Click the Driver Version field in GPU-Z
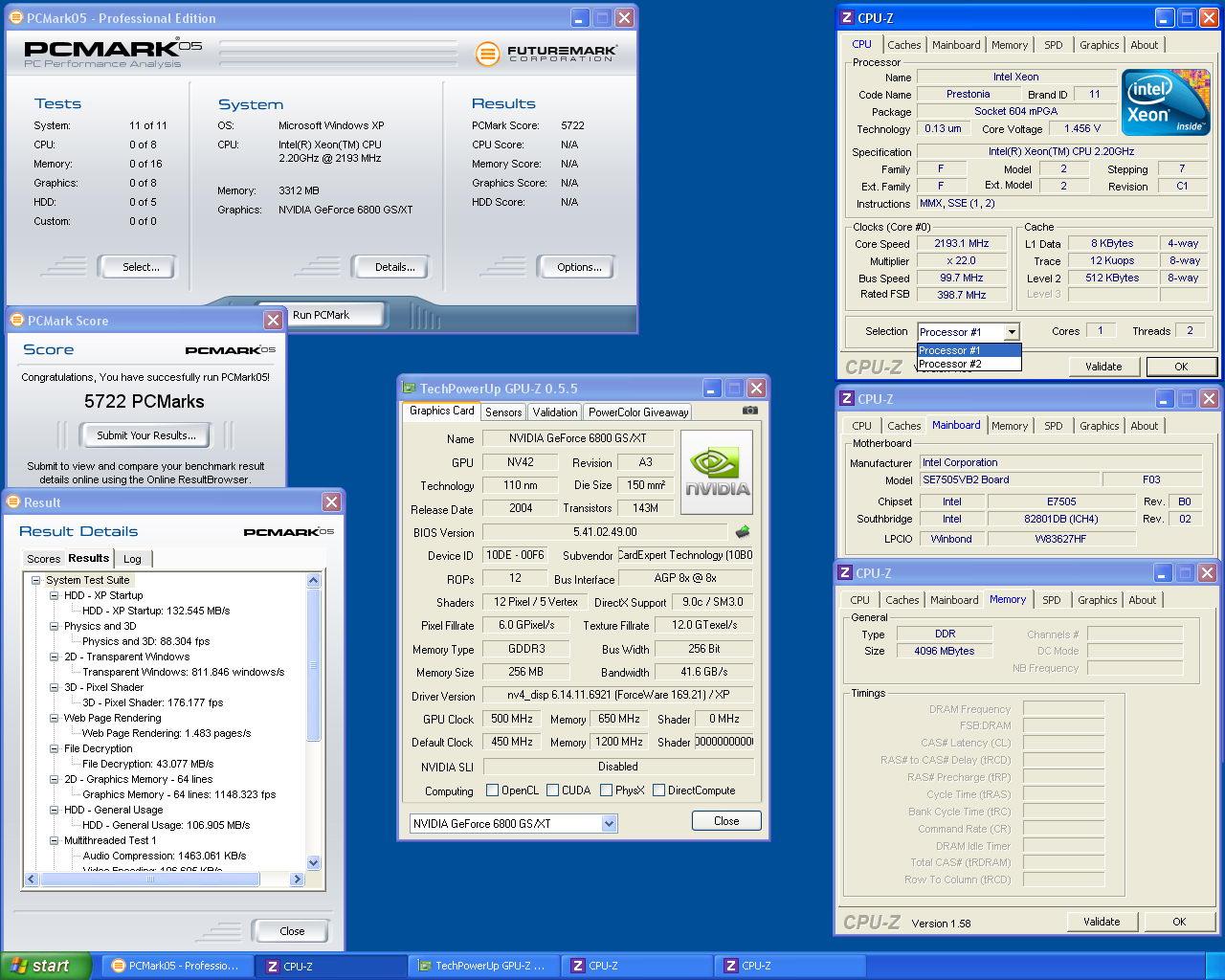 pos(617,695)
